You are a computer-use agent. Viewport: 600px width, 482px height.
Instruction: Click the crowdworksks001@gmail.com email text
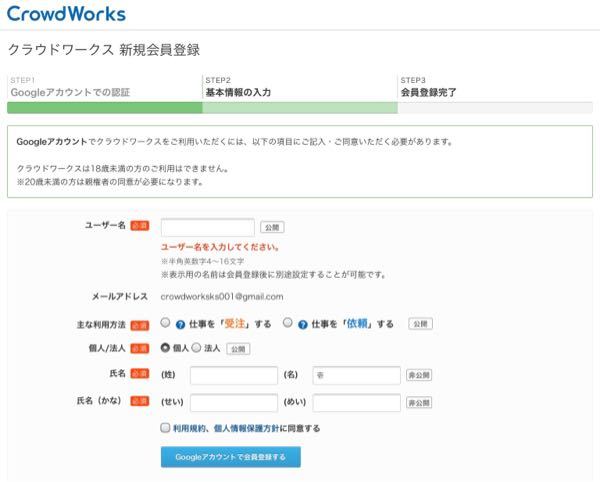point(222,296)
